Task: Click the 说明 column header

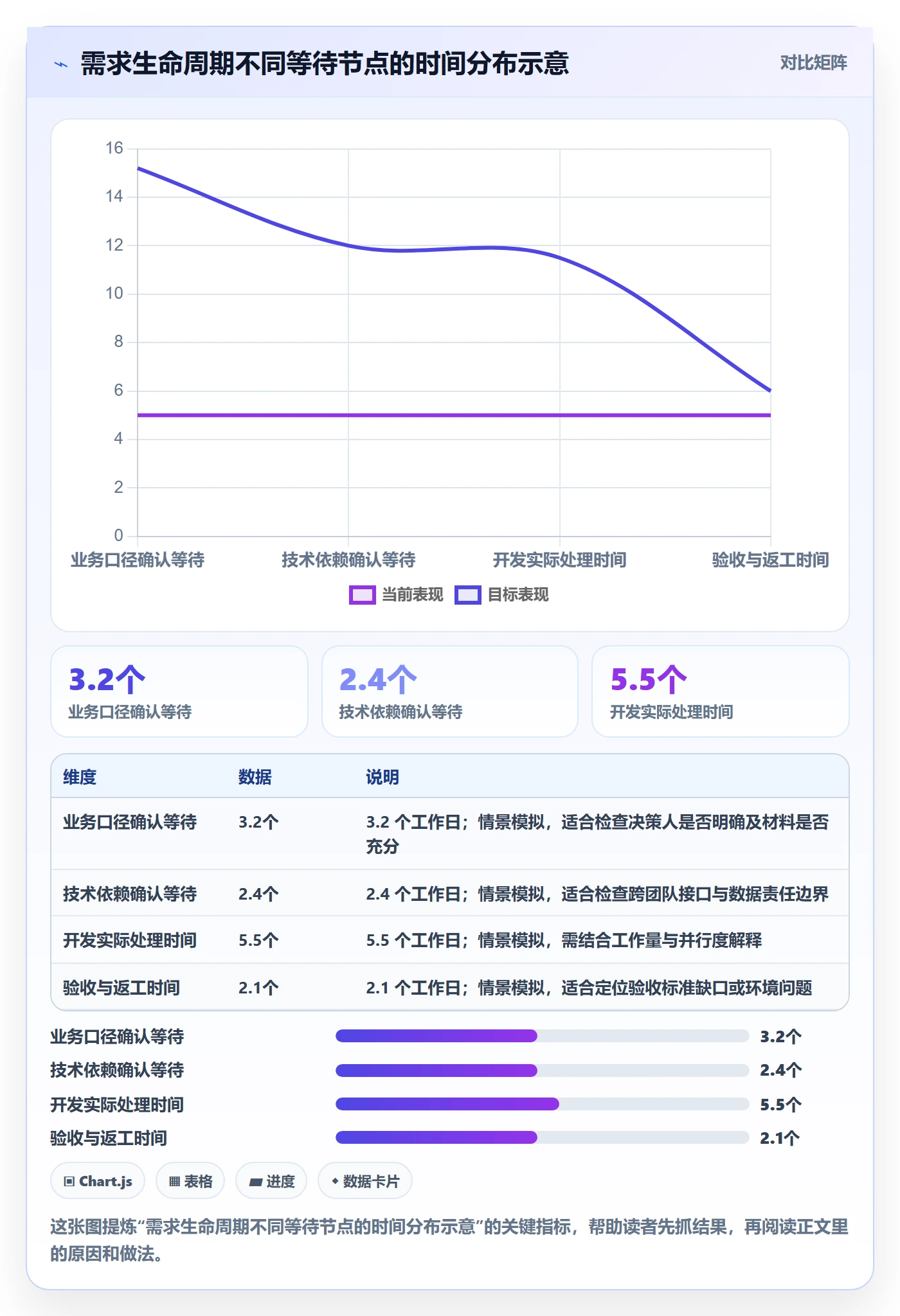Action: [382, 777]
